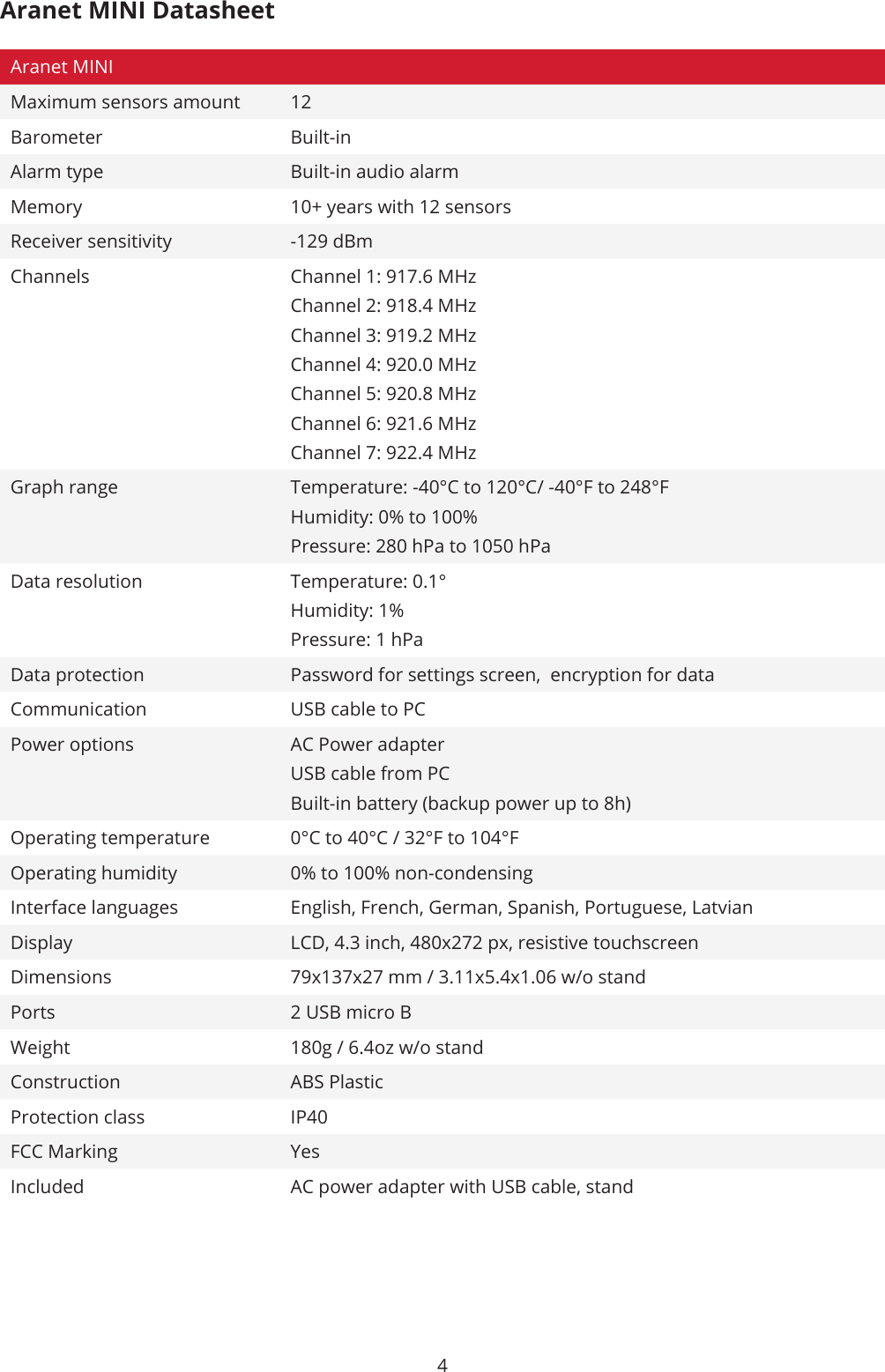885x1372 pixels.
Task: Click the "Channel 7: 922.4 MHz" line
Action: pyautogui.click(x=383, y=453)
